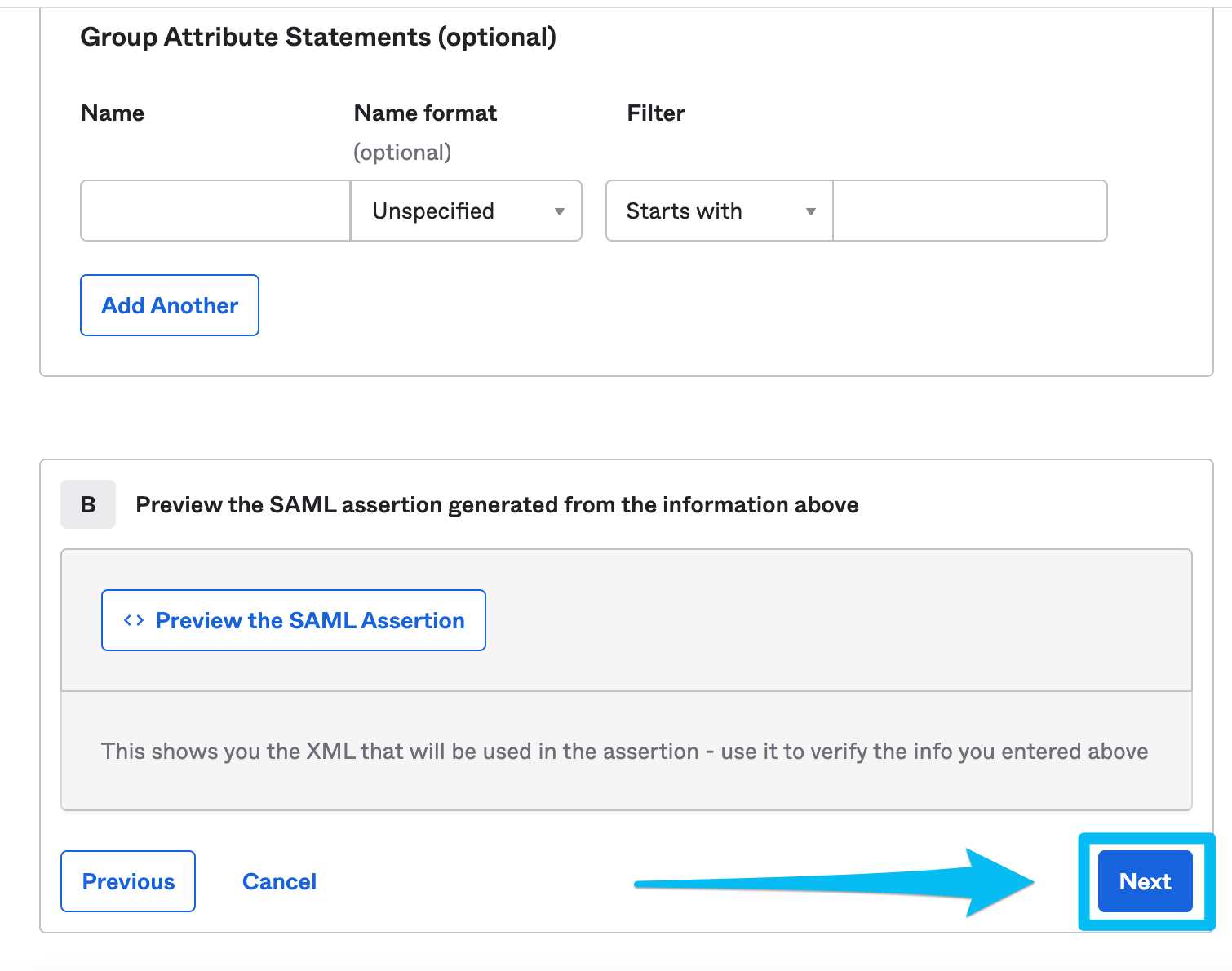Image resolution: width=1232 pixels, height=971 pixels.
Task: Click the Preview the SAML assertion generated heading
Action: tap(497, 505)
